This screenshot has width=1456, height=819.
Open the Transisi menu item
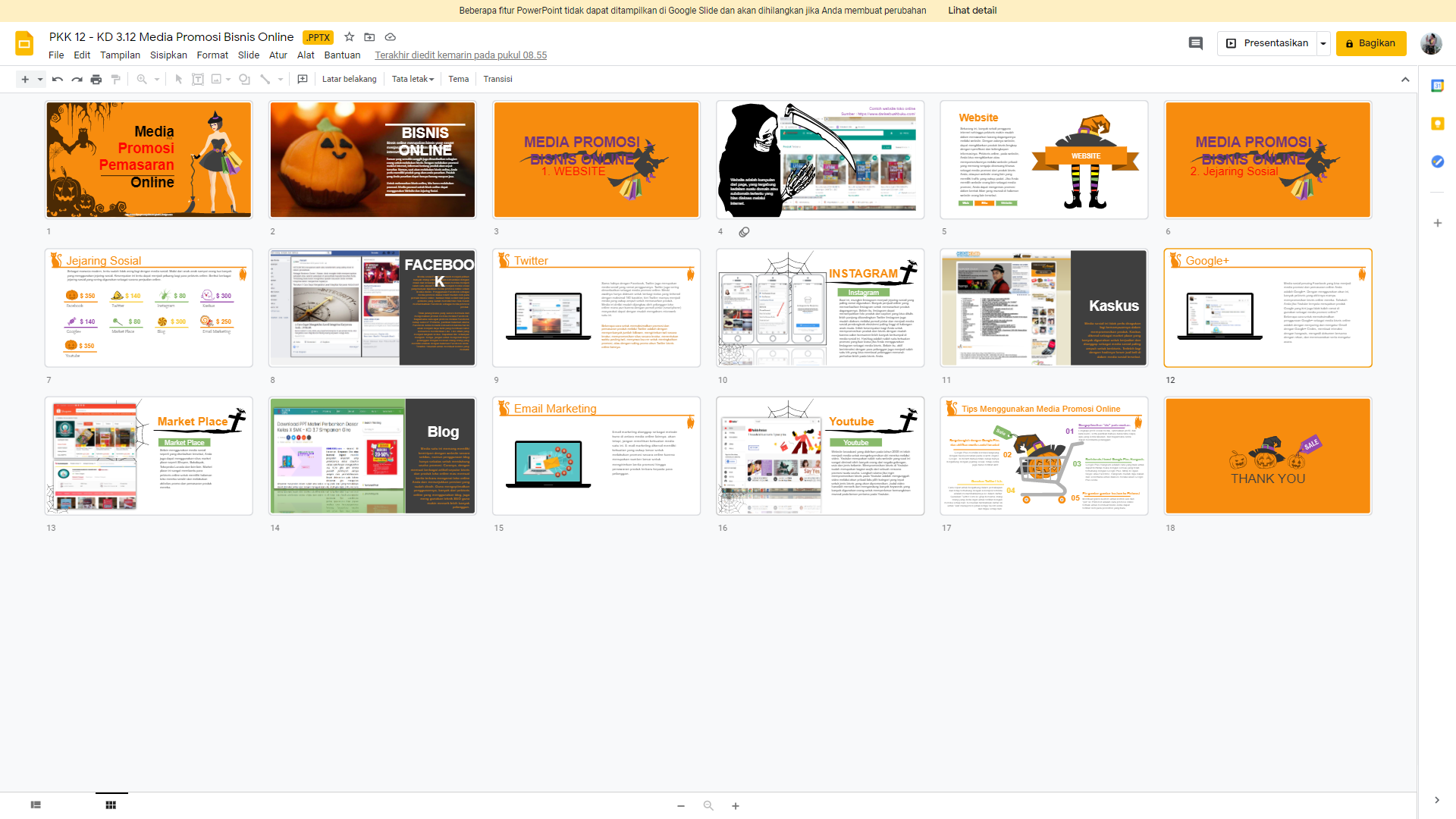pos(498,79)
